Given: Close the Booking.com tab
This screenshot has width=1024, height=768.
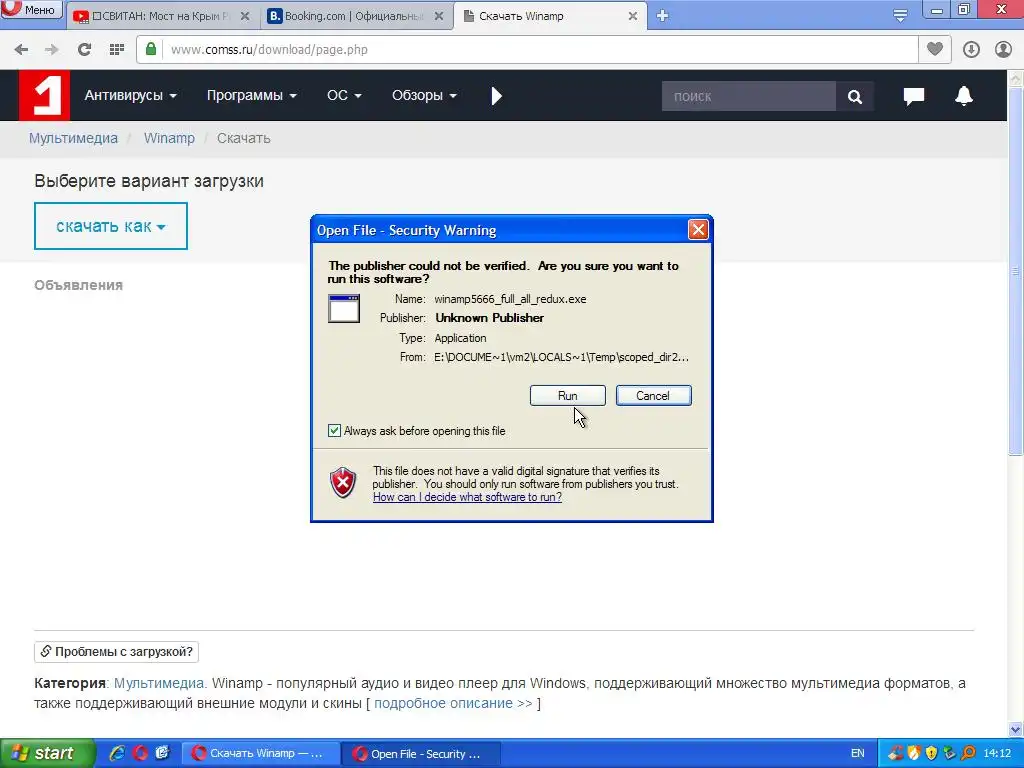Looking at the screenshot, I should 440,16.
